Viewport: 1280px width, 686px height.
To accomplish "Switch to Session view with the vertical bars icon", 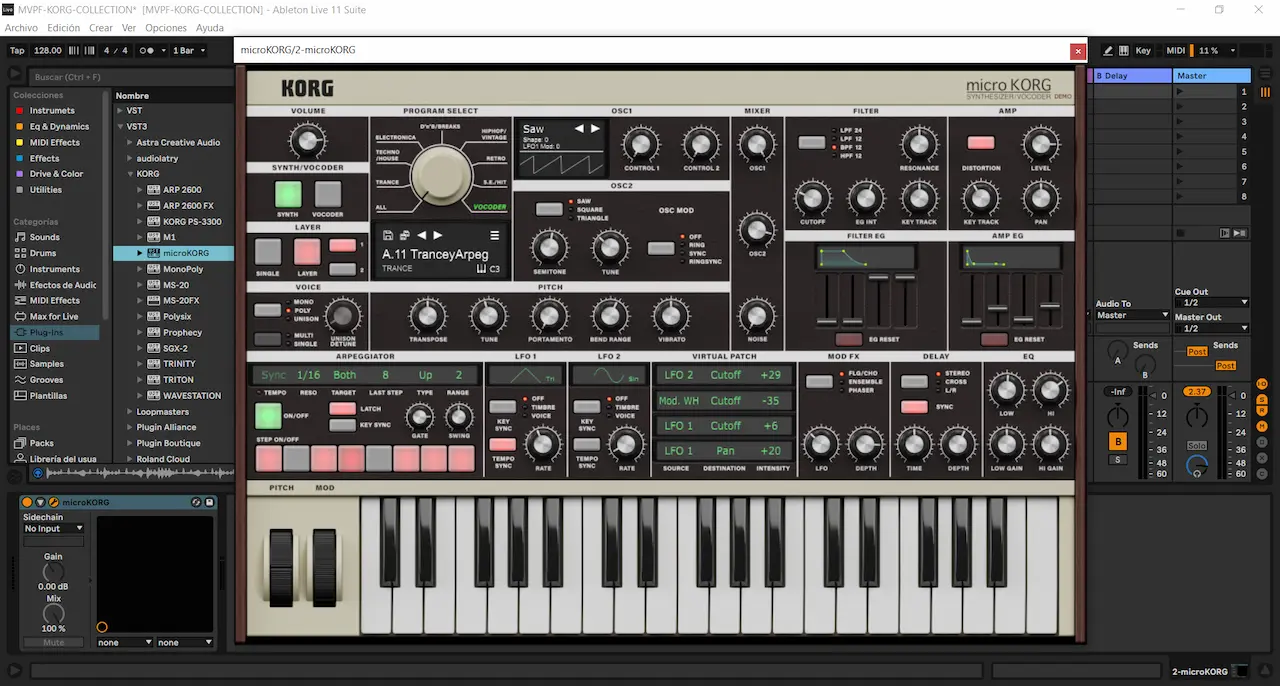I will (x=1266, y=92).
